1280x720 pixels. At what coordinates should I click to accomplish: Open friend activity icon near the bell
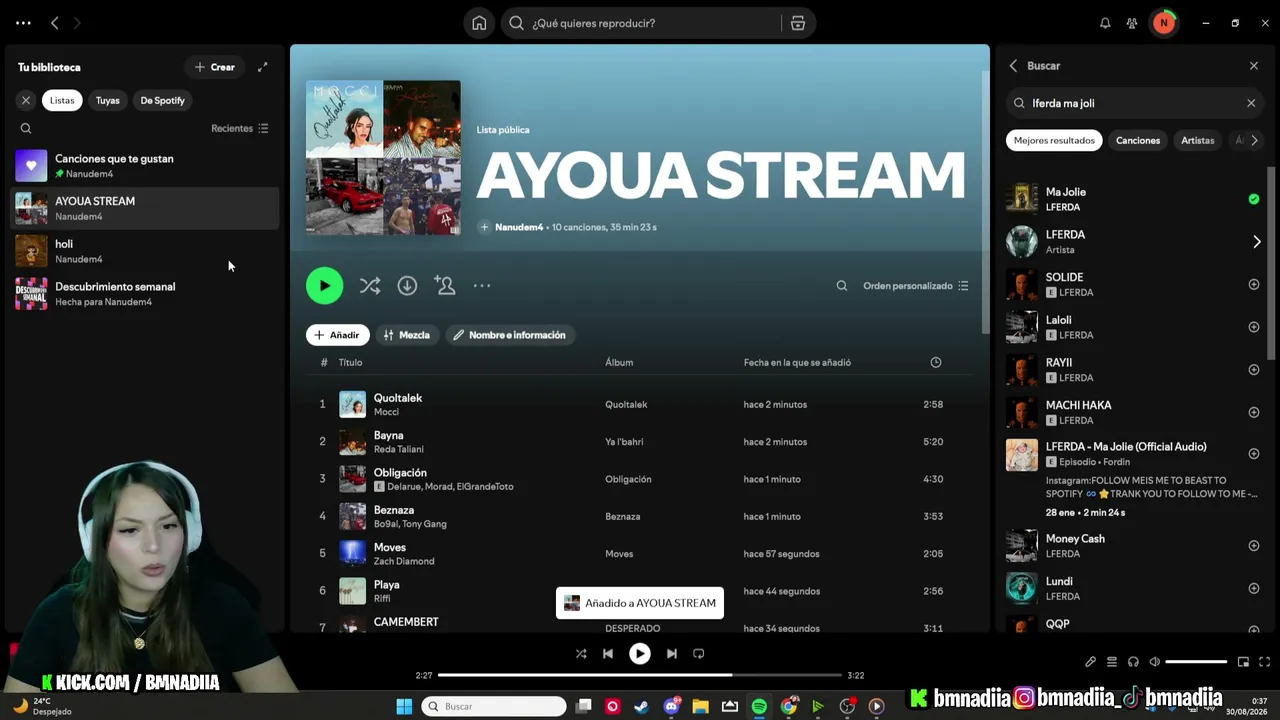click(x=1132, y=23)
